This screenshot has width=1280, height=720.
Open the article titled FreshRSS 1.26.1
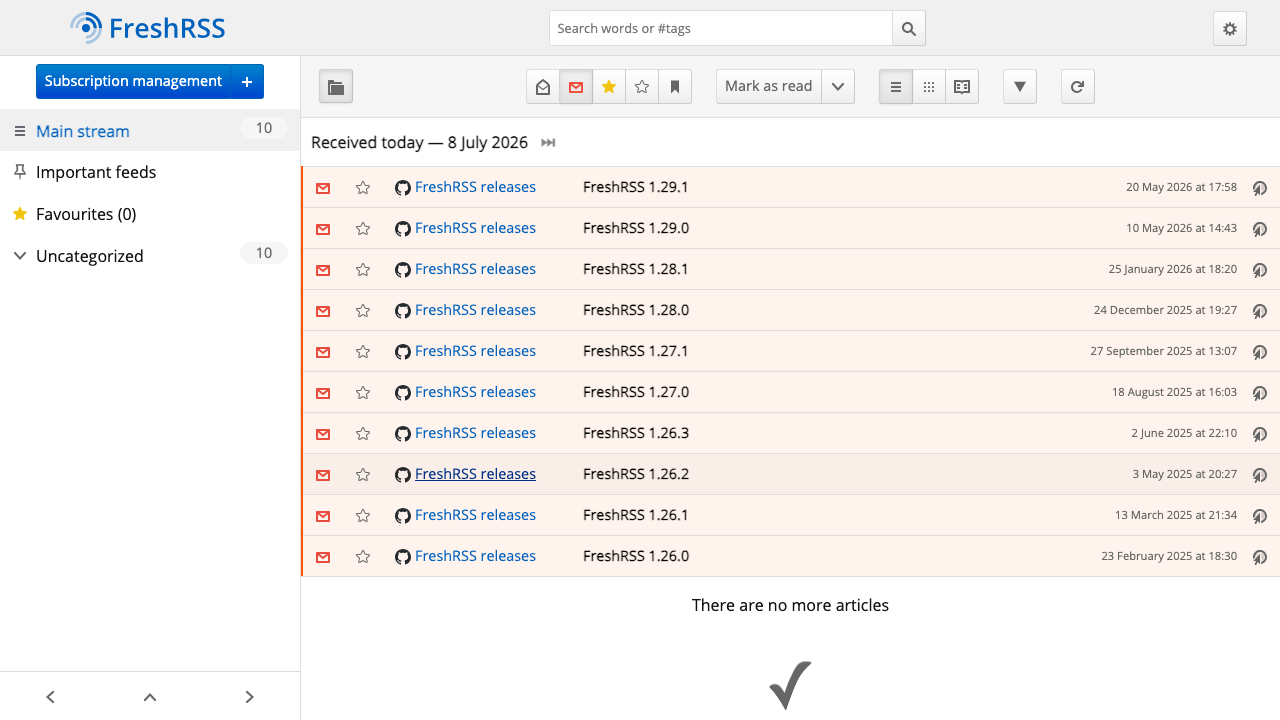tap(636, 515)
